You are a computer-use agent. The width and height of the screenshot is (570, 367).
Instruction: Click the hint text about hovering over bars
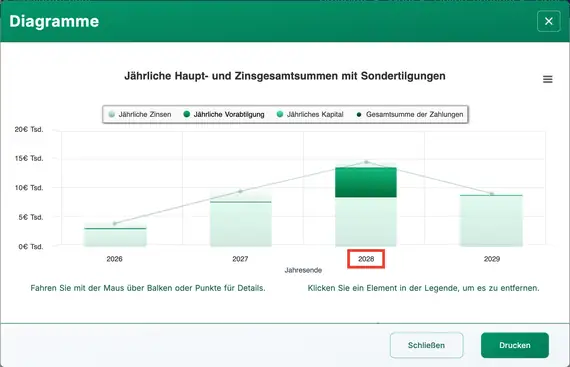click(x=148, y=288)
